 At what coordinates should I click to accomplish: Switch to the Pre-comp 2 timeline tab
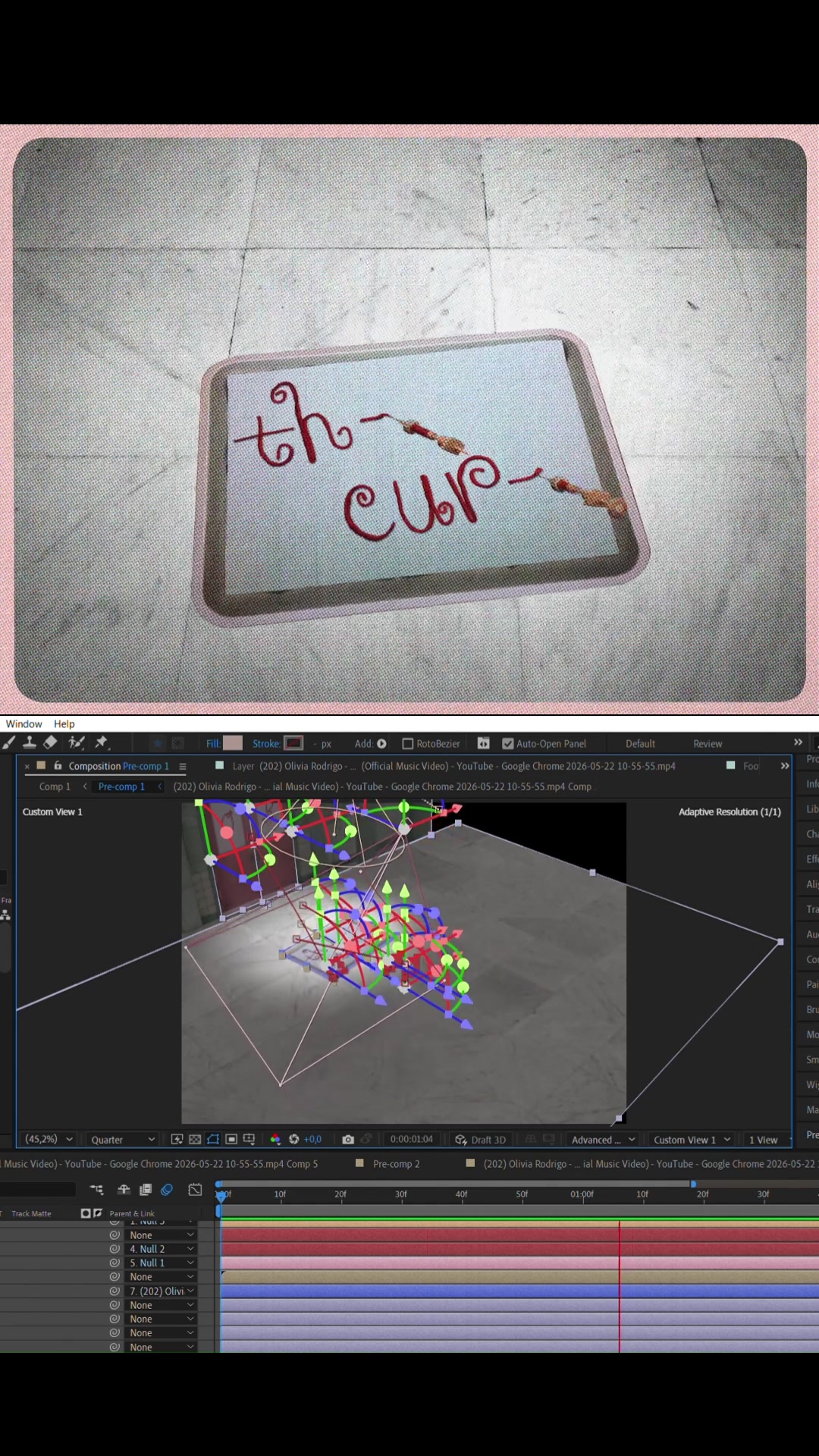396,1163
